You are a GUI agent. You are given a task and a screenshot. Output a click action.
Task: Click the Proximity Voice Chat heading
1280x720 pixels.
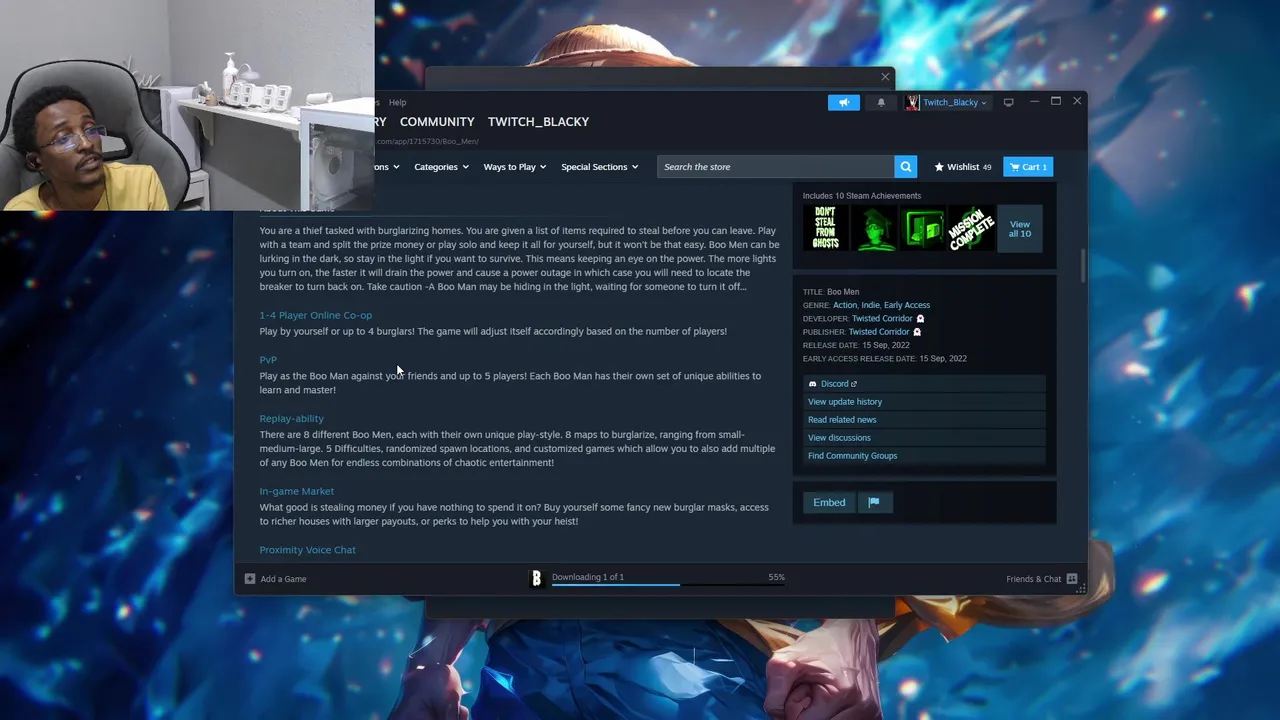coord(307,550)
